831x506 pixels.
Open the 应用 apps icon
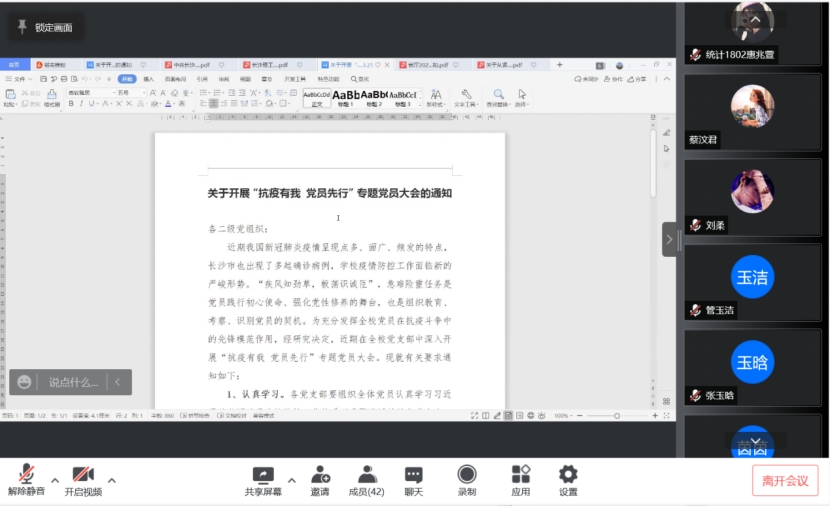coord(520,475)
